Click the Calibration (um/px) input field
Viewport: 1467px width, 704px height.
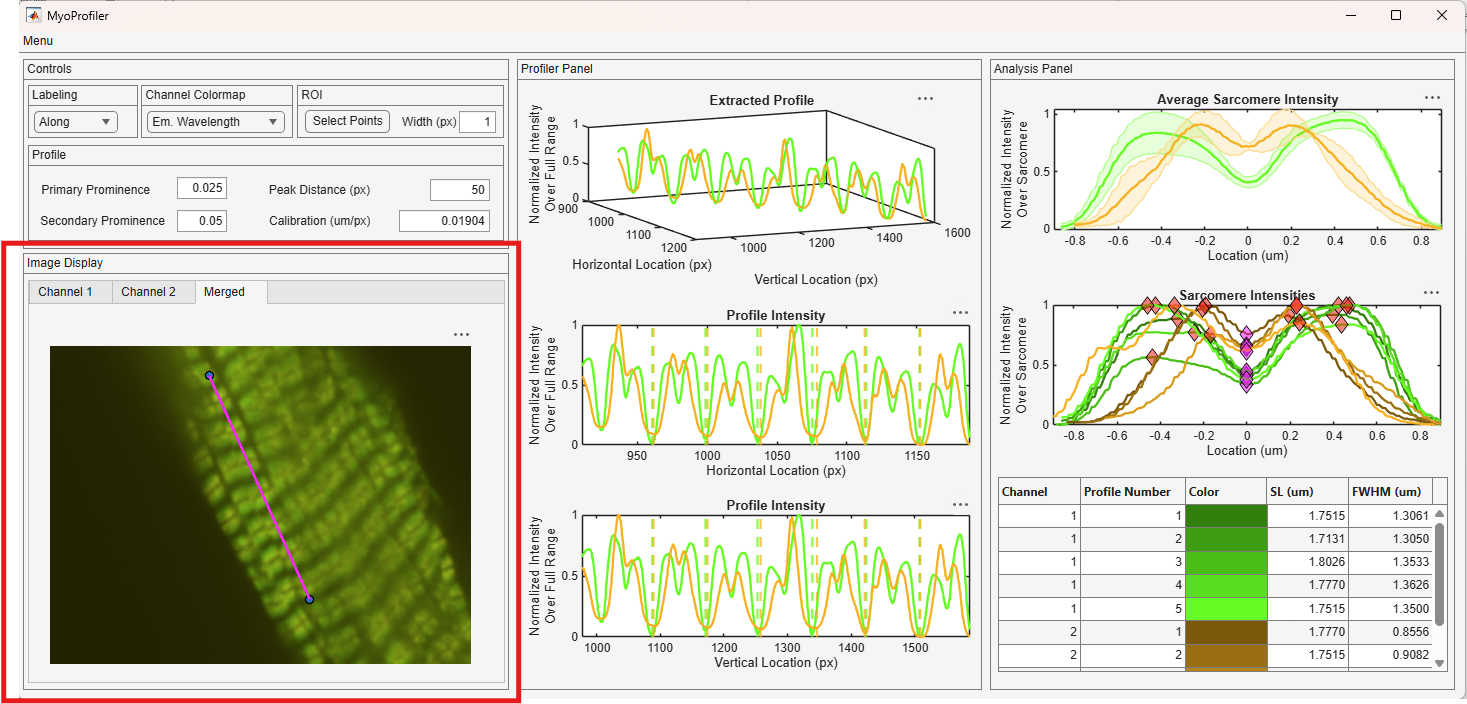tap(444, 221)
